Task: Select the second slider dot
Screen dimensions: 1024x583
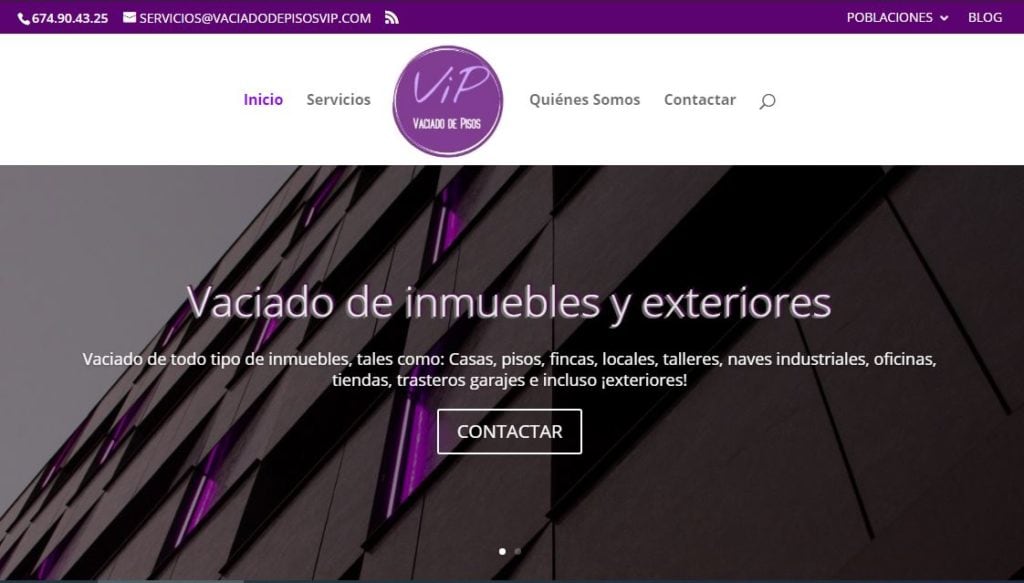Action: pos(518,551)
